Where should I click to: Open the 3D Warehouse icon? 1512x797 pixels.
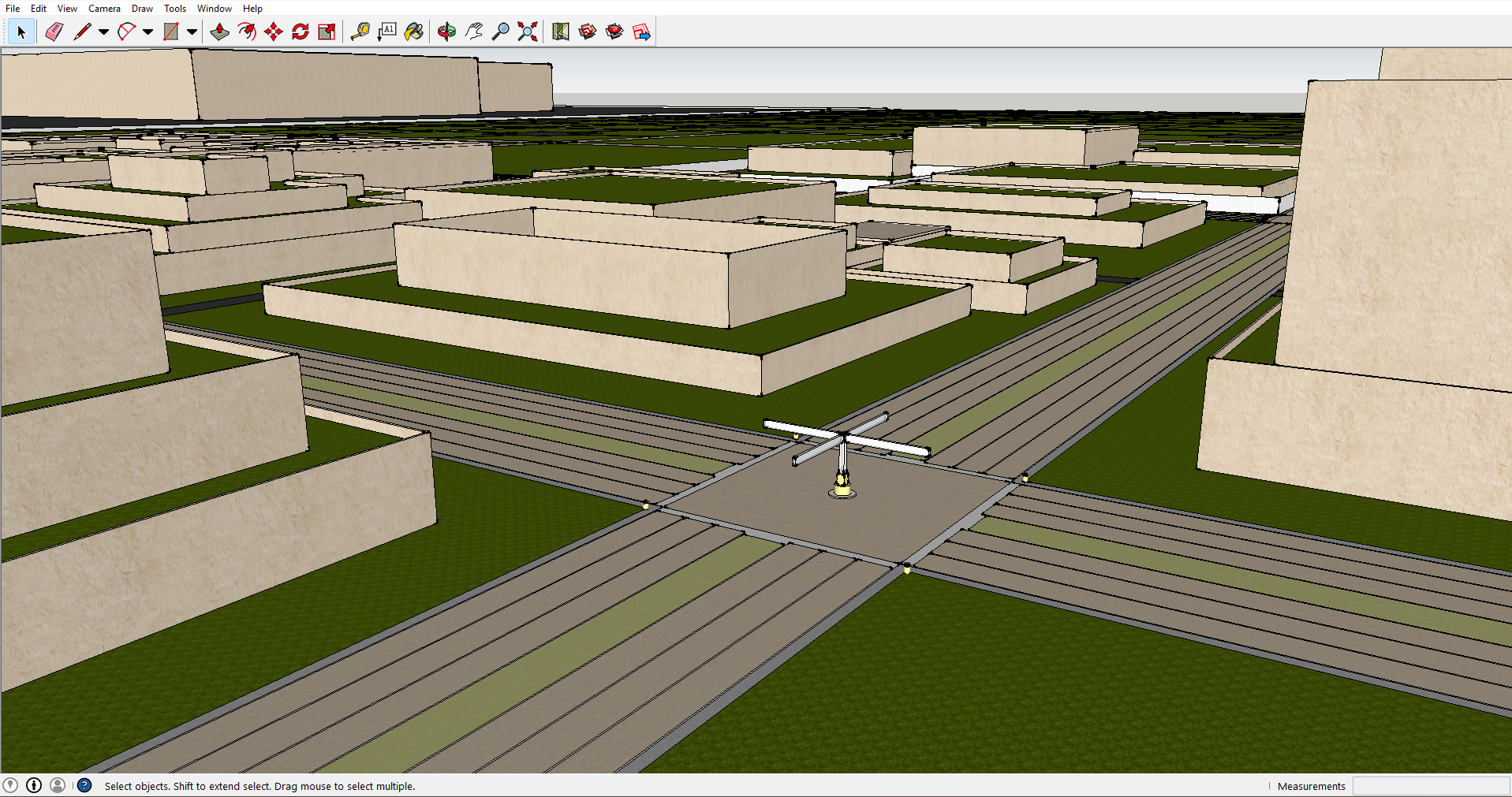tap(588, 32)
